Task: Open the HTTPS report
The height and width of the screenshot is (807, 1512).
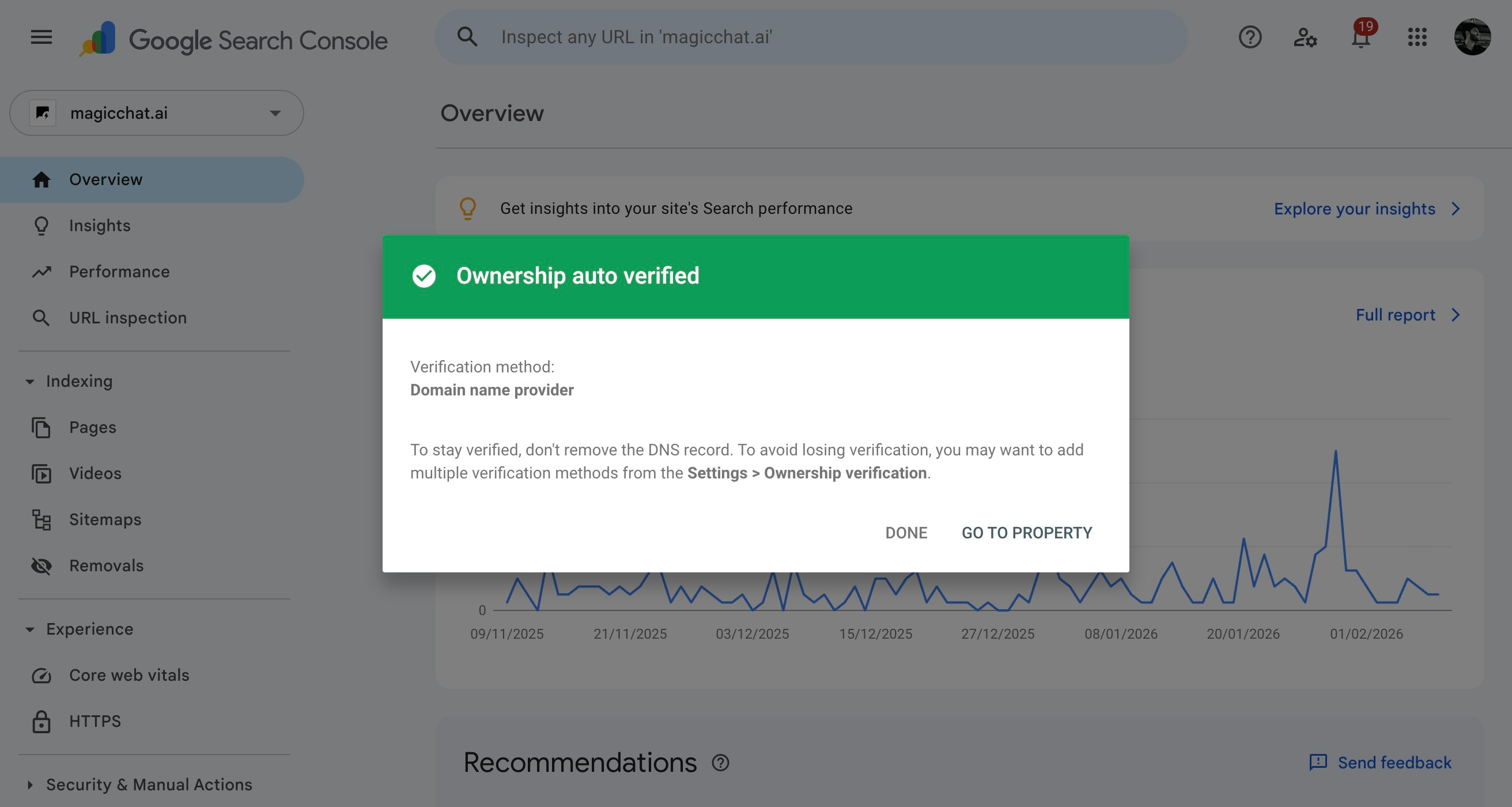Action: pos(152,721)
